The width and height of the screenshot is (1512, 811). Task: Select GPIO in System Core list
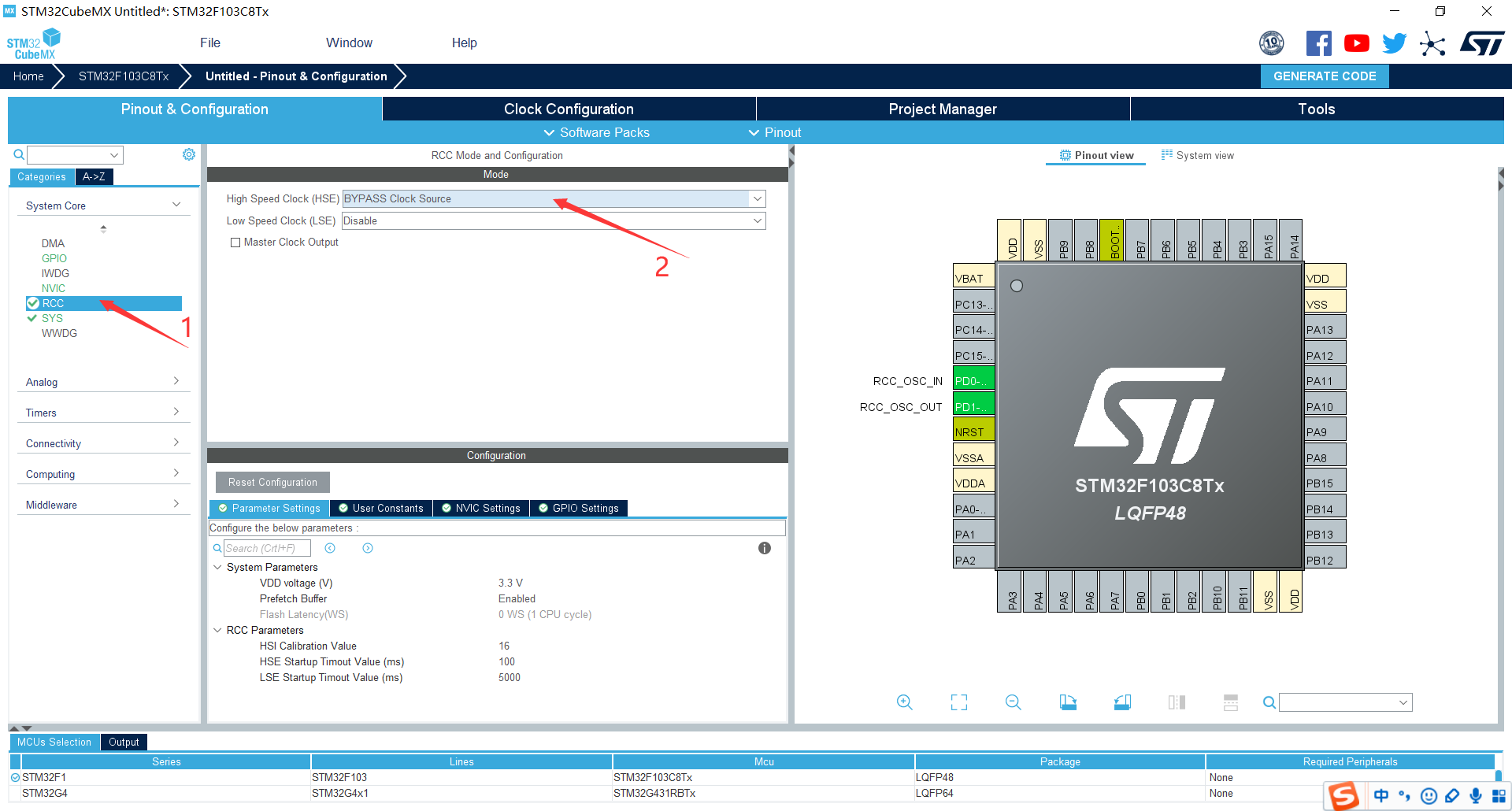tap(54, 258)
